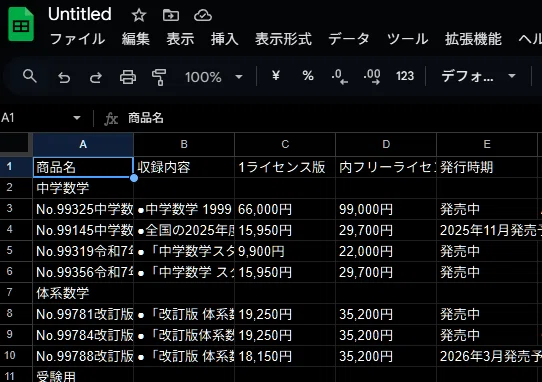
Task: Select cell No.99781改訂版
Action: (x=83, y=314)
